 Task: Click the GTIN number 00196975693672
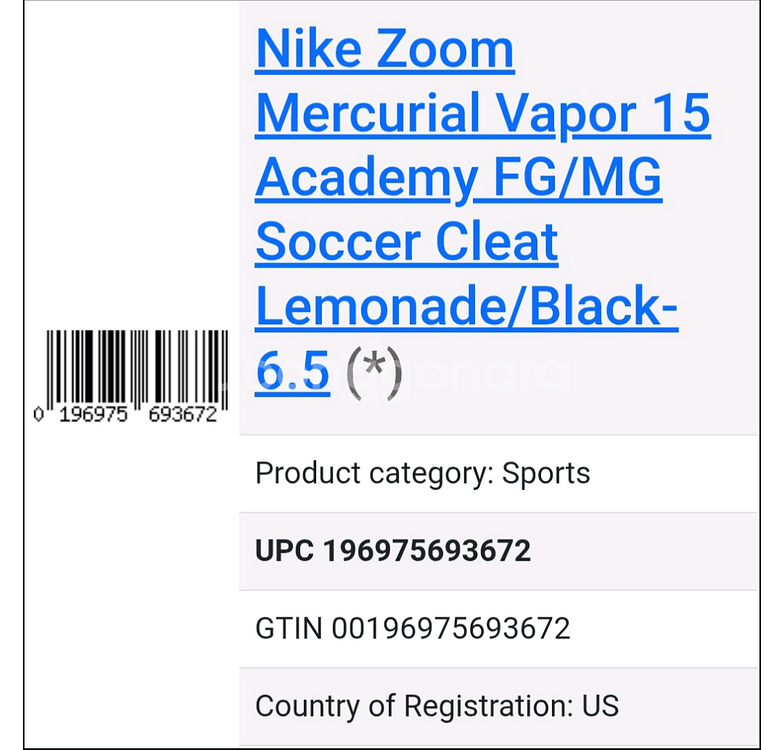pyautogui.click(x=450, y=629)
